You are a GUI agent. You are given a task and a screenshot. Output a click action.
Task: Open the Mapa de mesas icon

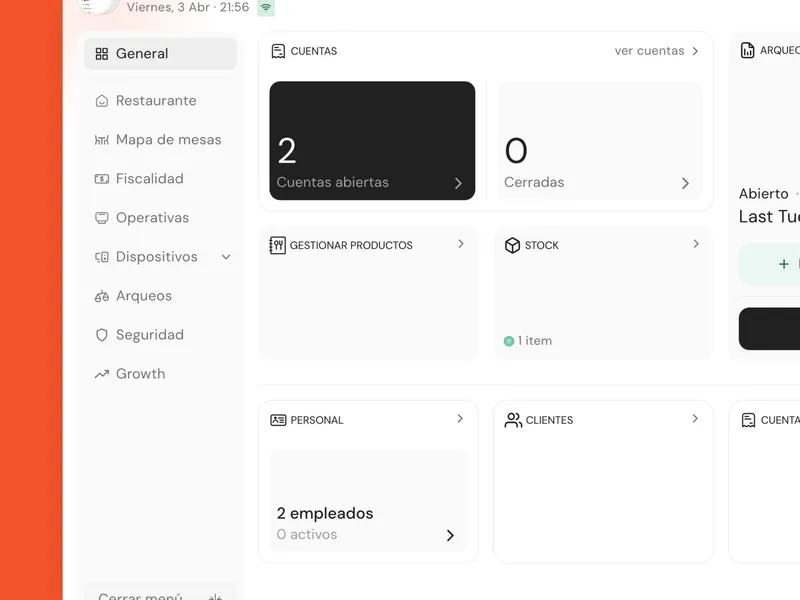102,140
